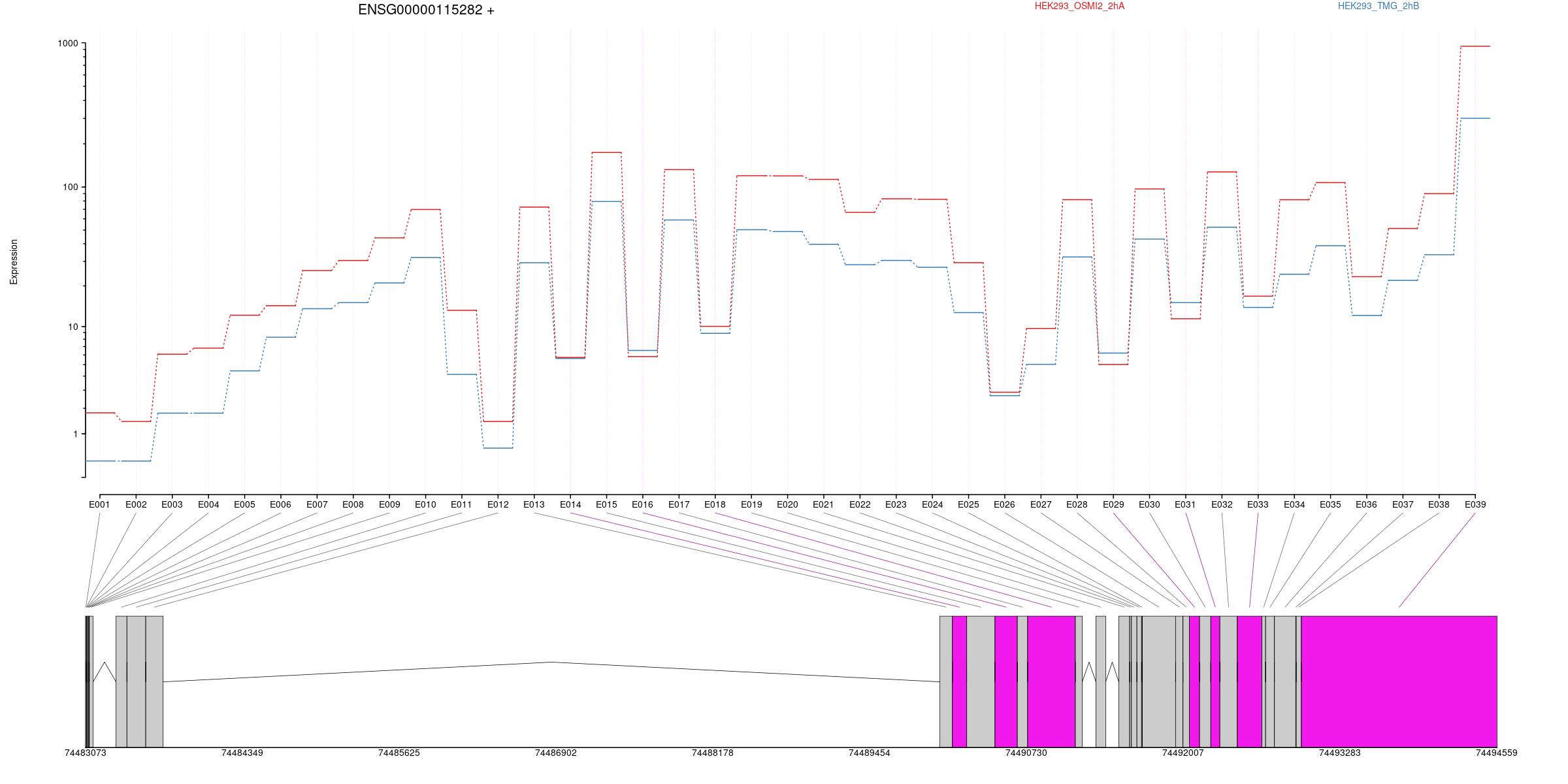Click exon label E038
The height and width of the screenshot is (784, 1568).
(1439, 504)
